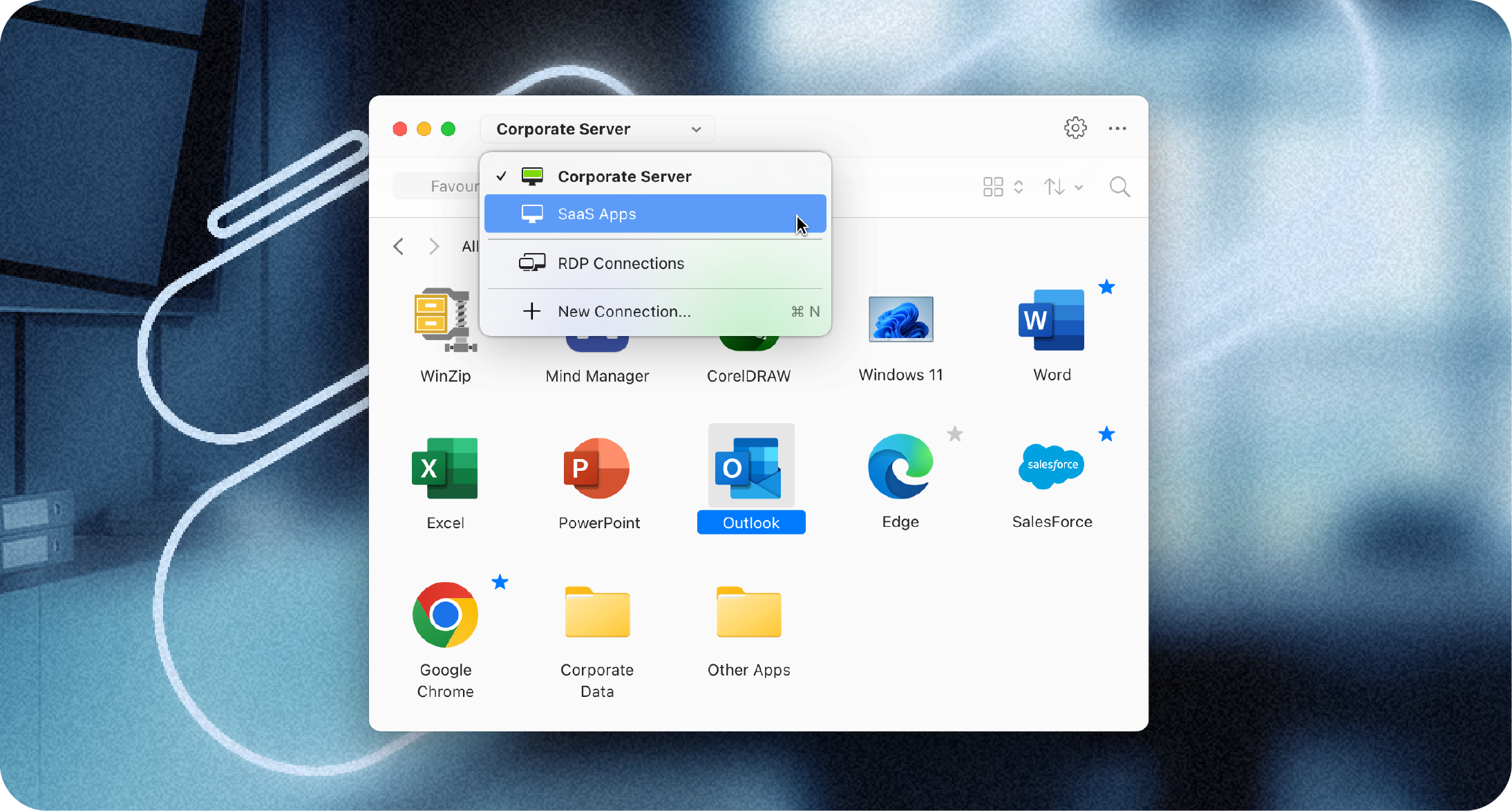1512x811 pixels.
Task: Click the Mind Manager label
Action: [597, 376]
